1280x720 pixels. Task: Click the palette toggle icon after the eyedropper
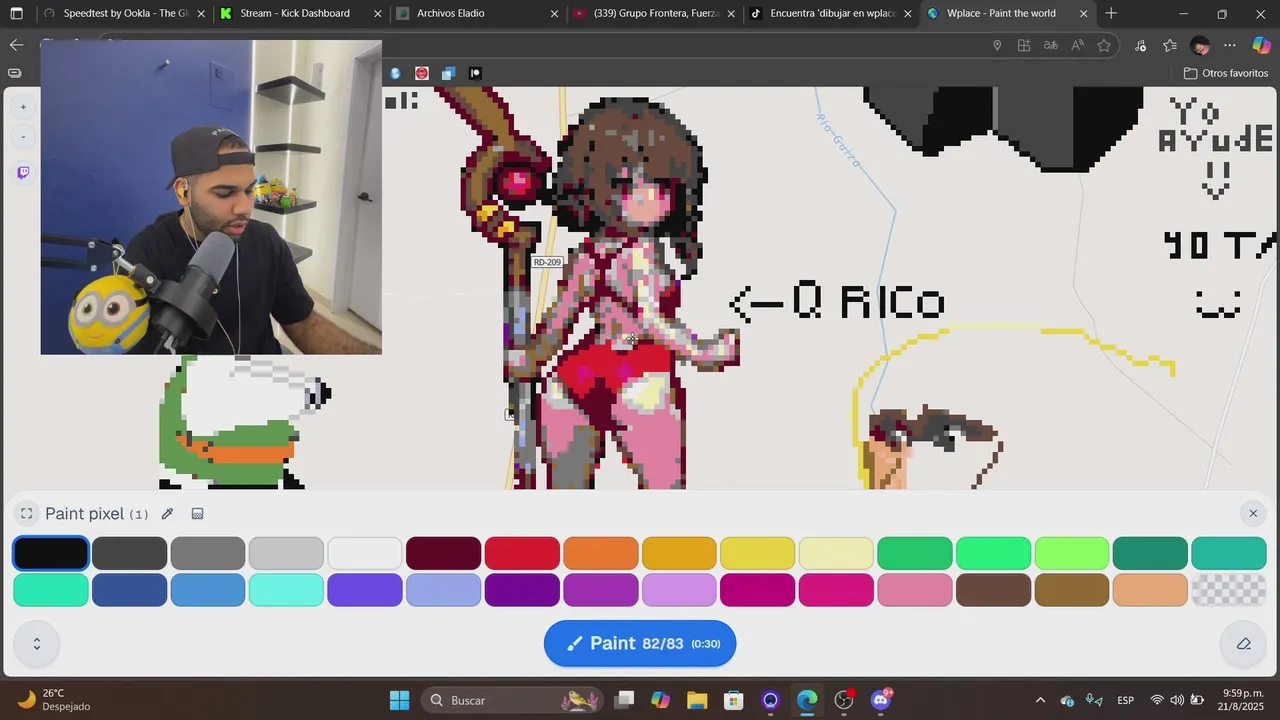pyautogui.click(x=197, y=514)
